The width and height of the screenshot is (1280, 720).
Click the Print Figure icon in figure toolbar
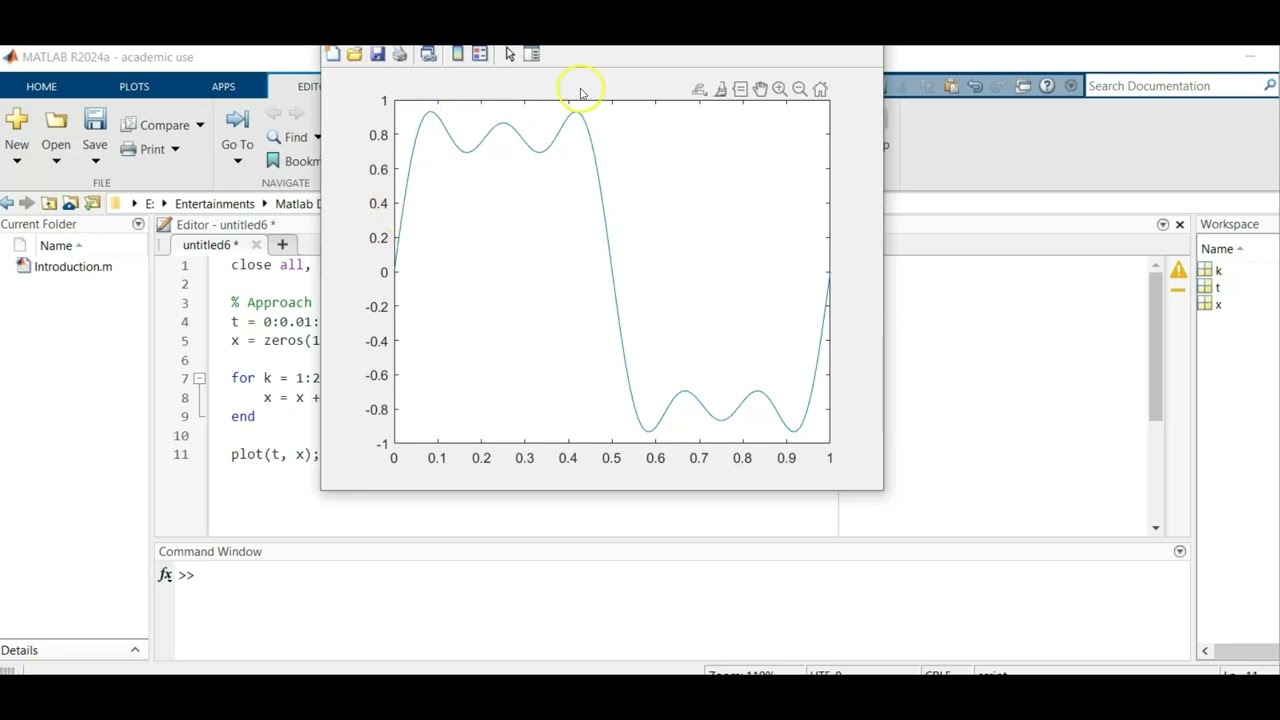pos(399,54)
